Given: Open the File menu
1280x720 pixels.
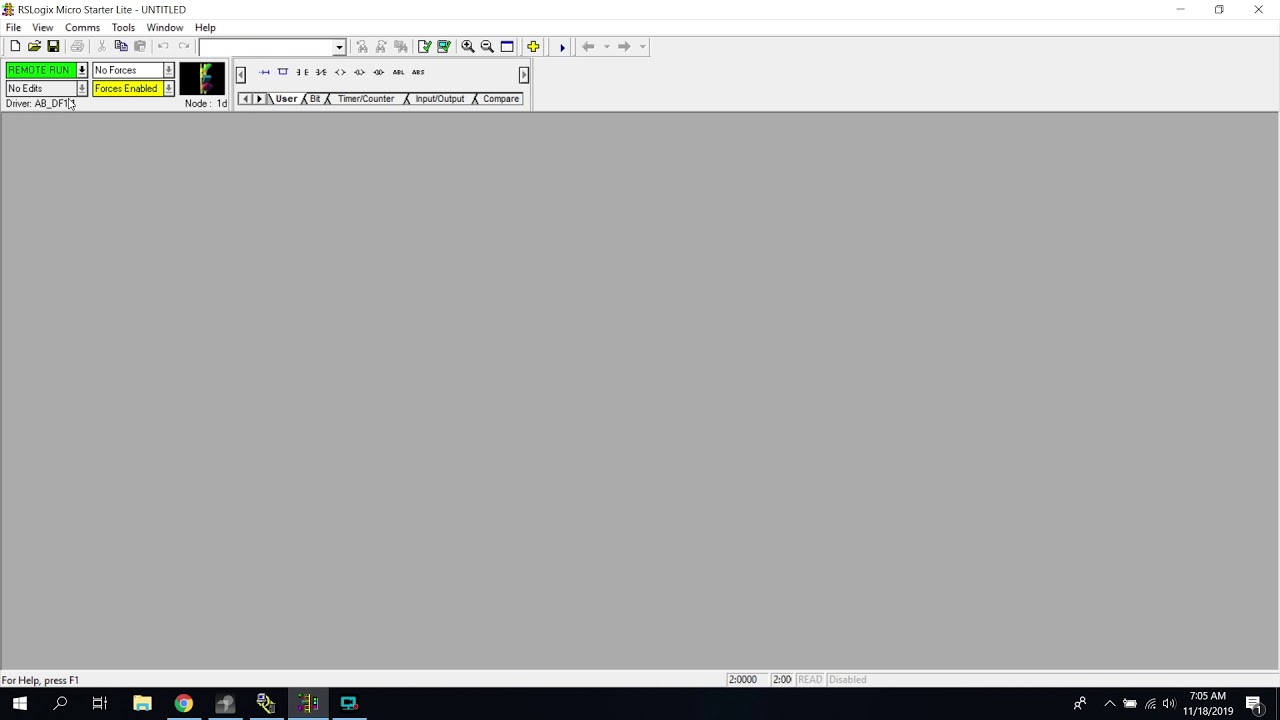Looking at the screenshot, I should click(x=13, y=27).
